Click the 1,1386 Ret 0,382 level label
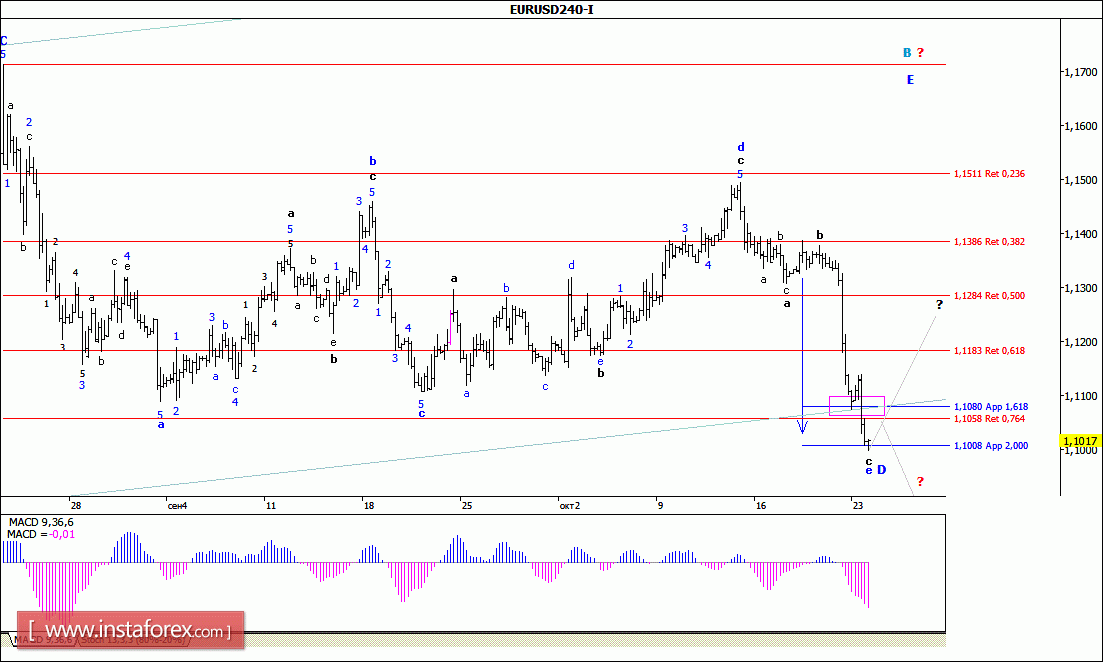Viewport: 1103px width, 662px height. tap(989, 242)
